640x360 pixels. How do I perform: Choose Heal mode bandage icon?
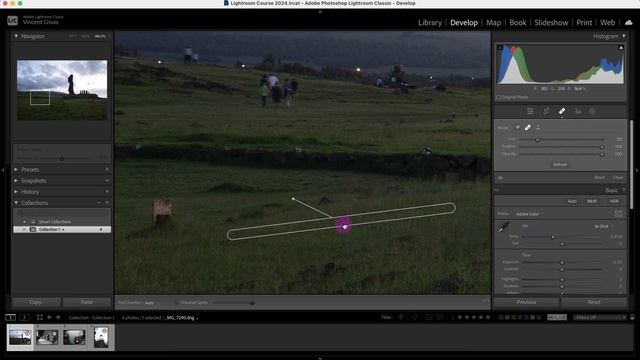point(528,127)
